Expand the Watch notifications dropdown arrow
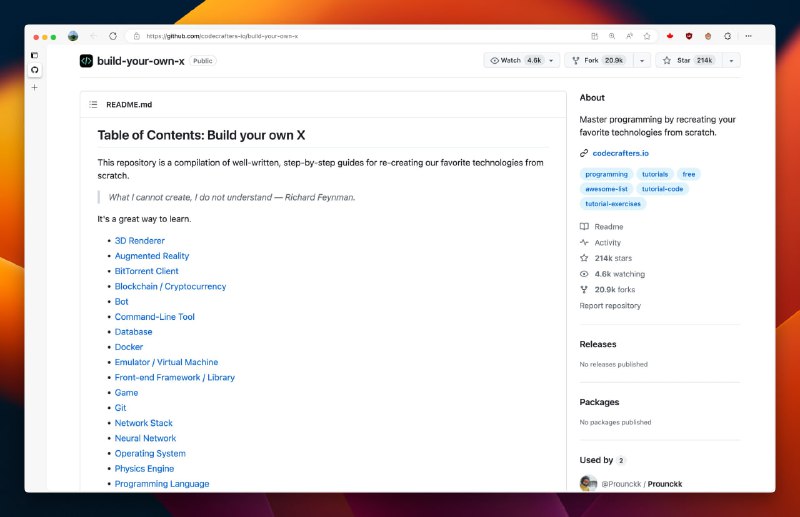Viewport: 800px width, 517px height. (552, 60)
